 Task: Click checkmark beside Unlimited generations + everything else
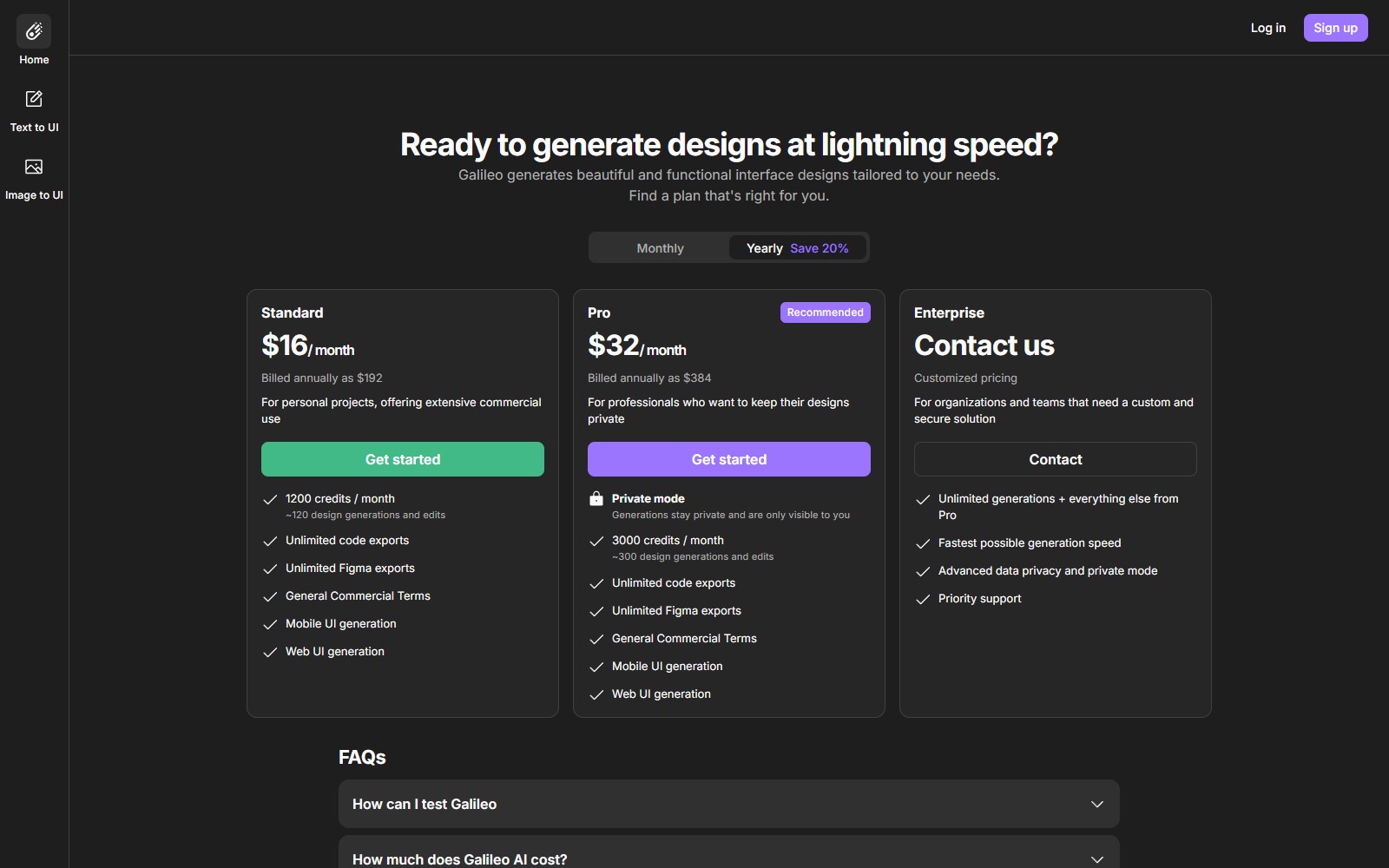923,500
